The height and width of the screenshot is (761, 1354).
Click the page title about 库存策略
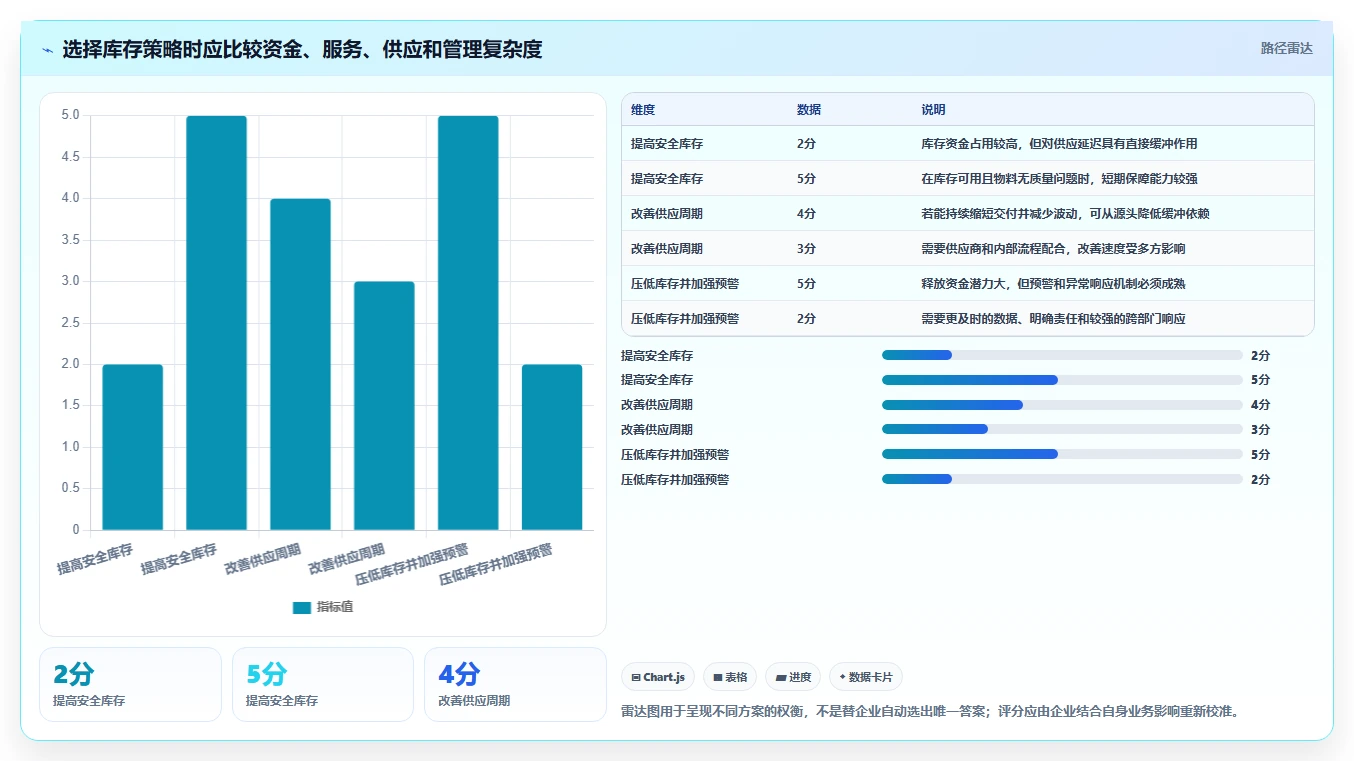coord(302,49)
